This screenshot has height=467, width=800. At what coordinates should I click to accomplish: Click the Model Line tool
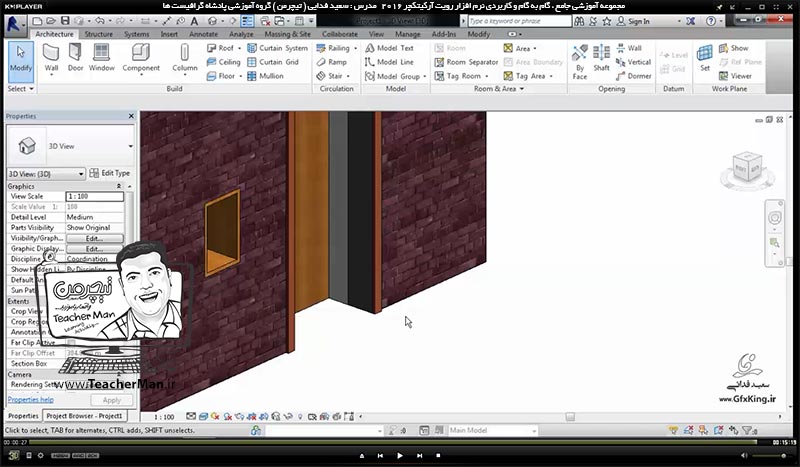[389, 62]
